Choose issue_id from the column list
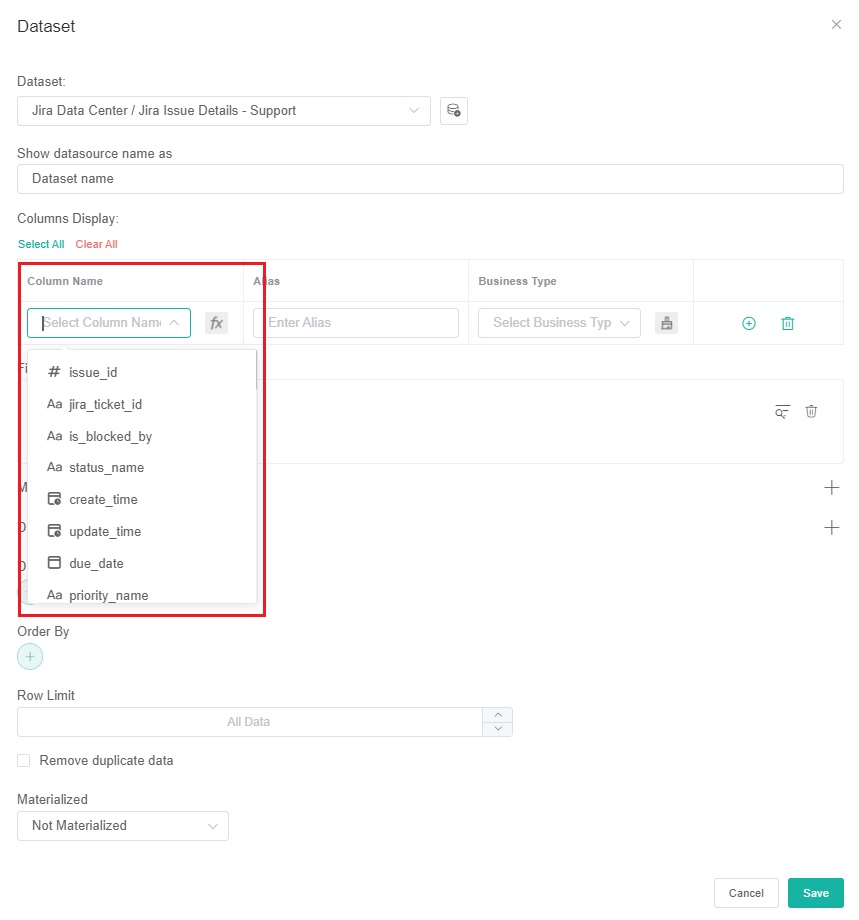 (93, 372)
